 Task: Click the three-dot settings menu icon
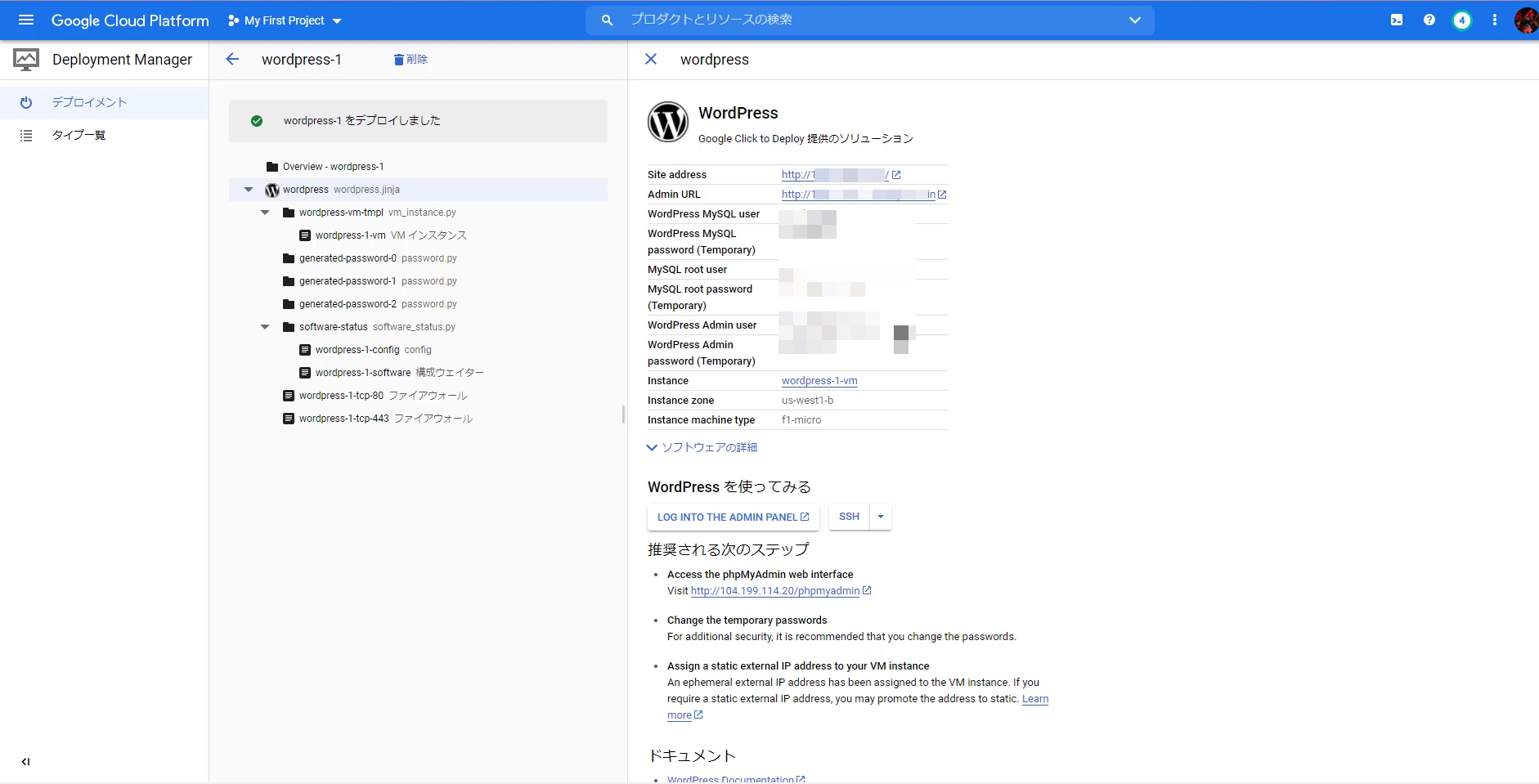coord(1495,20)
